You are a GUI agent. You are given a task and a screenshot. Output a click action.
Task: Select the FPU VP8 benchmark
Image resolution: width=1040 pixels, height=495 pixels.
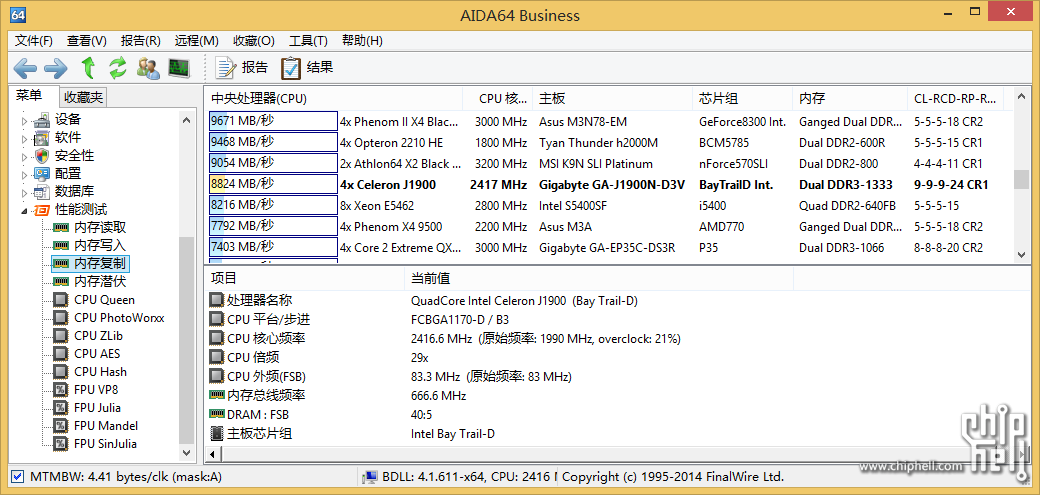click(96, 389)
